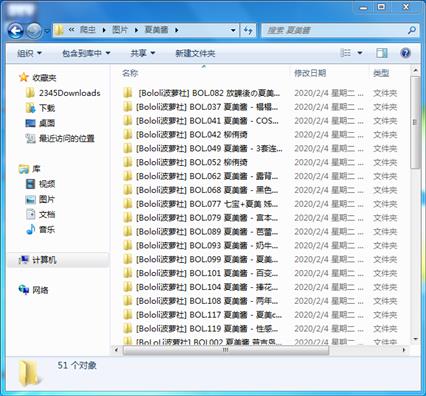
Task: Select 计算机 in the navigation pane
Action: [38, 260]
